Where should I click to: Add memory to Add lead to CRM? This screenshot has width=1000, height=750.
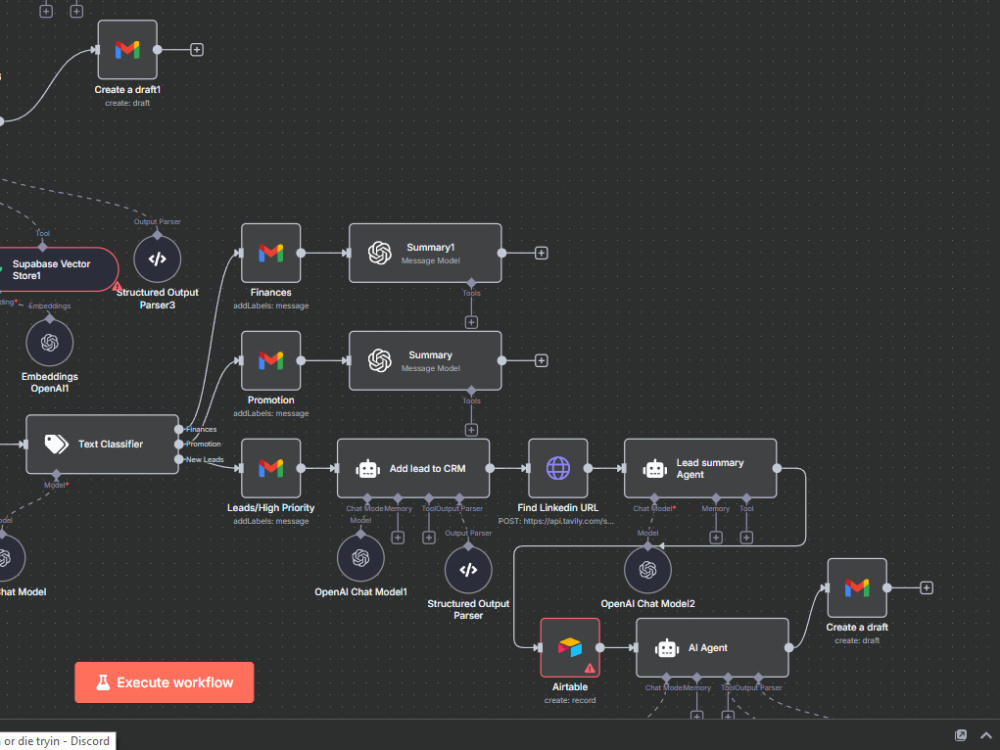tap(398, 538)
